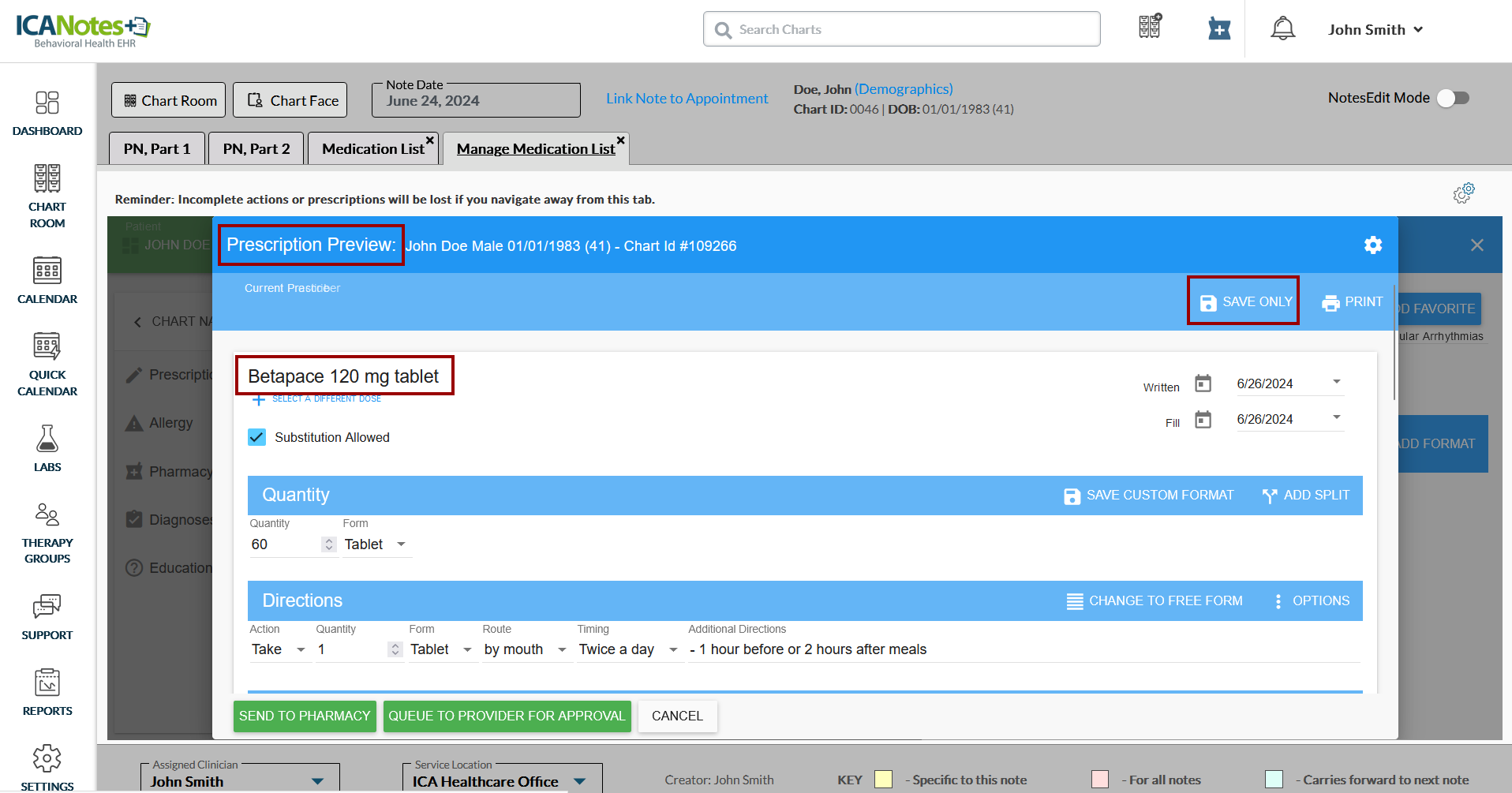1512x793 pixels.
Task: Select the Medication List tab
Action: click(372, 148)
